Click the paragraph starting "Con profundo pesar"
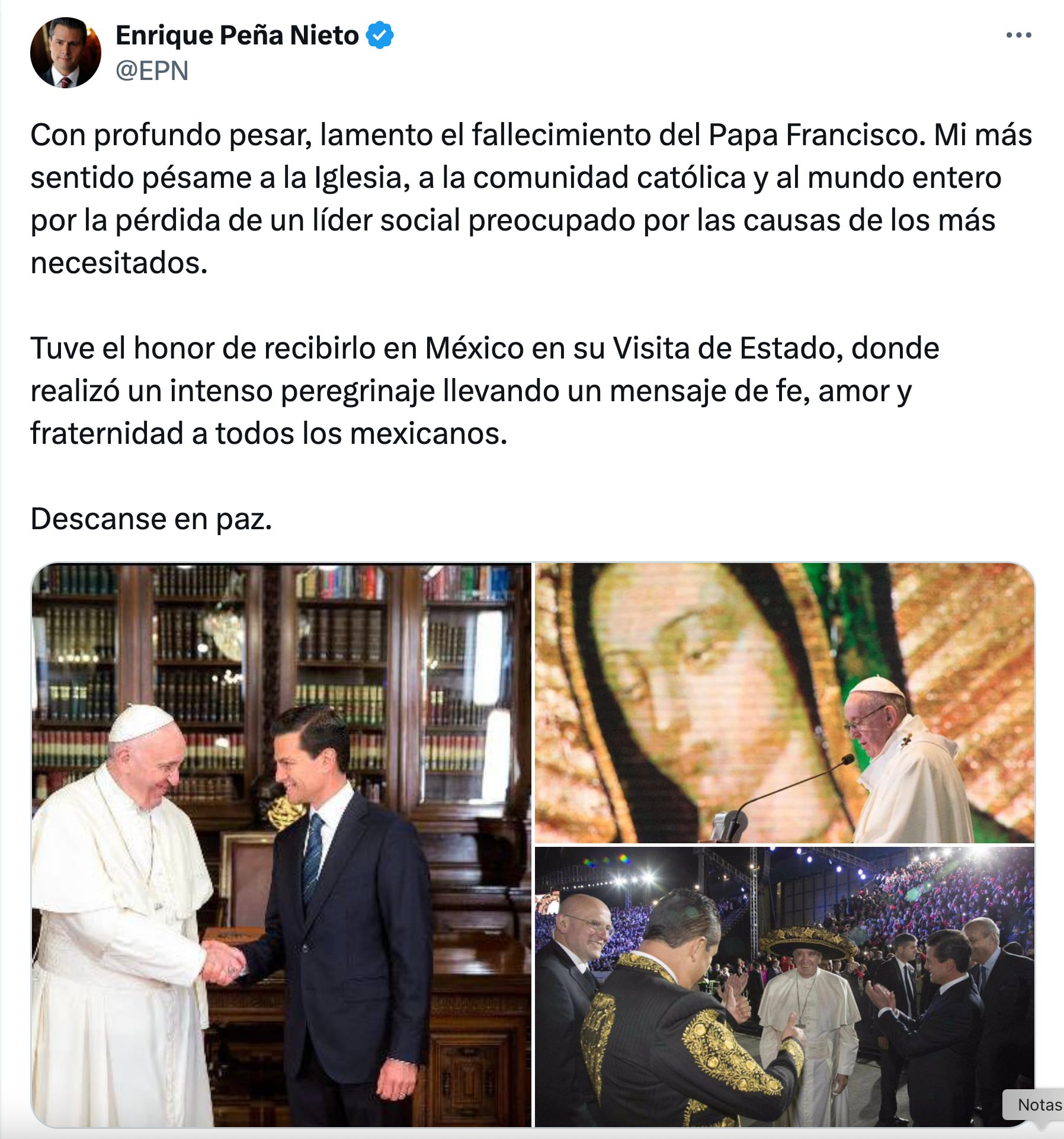The image size is (1064, 1139). (x=531, y=199)
